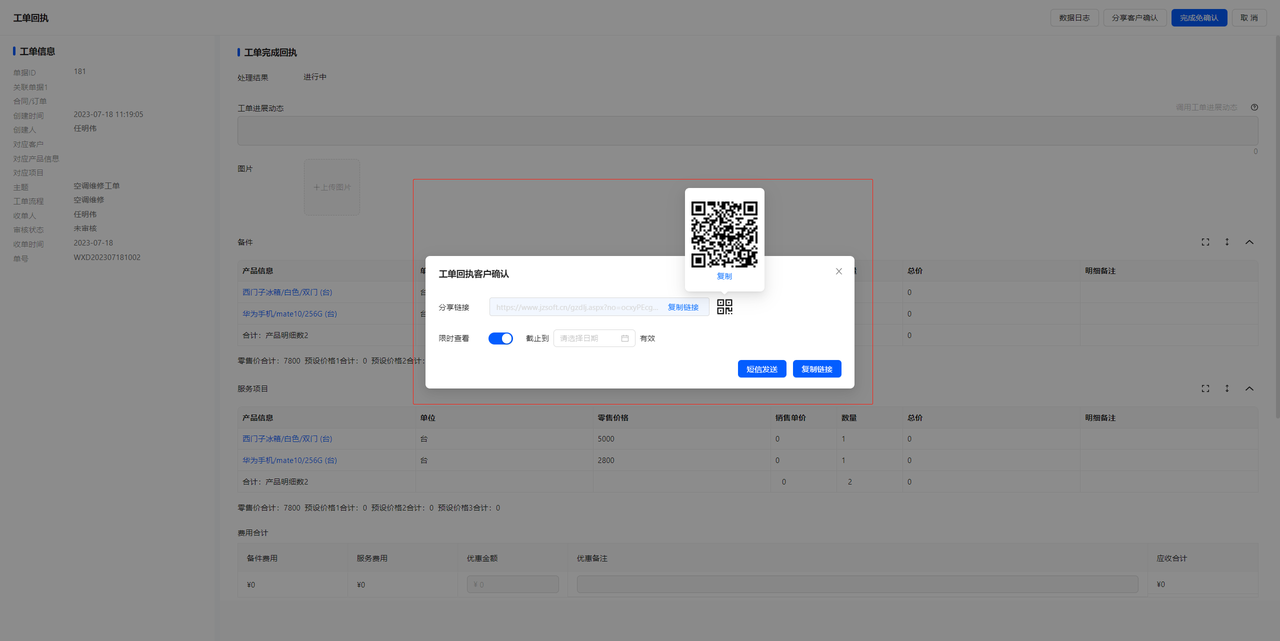Click the fullscreen icon of the 备件 section
This screenshot has width=1280, height=641.
click(1205, 242)
